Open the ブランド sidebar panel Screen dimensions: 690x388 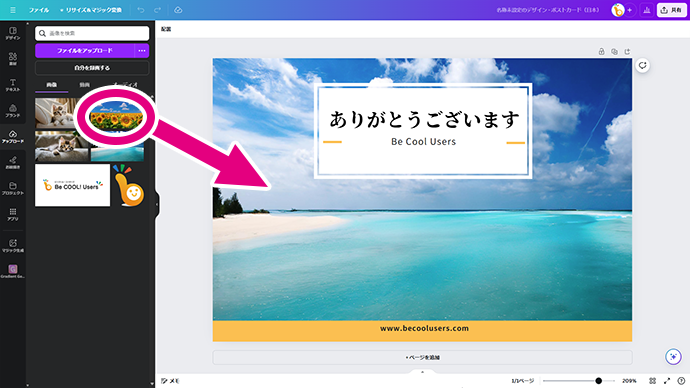pos(13,110)
